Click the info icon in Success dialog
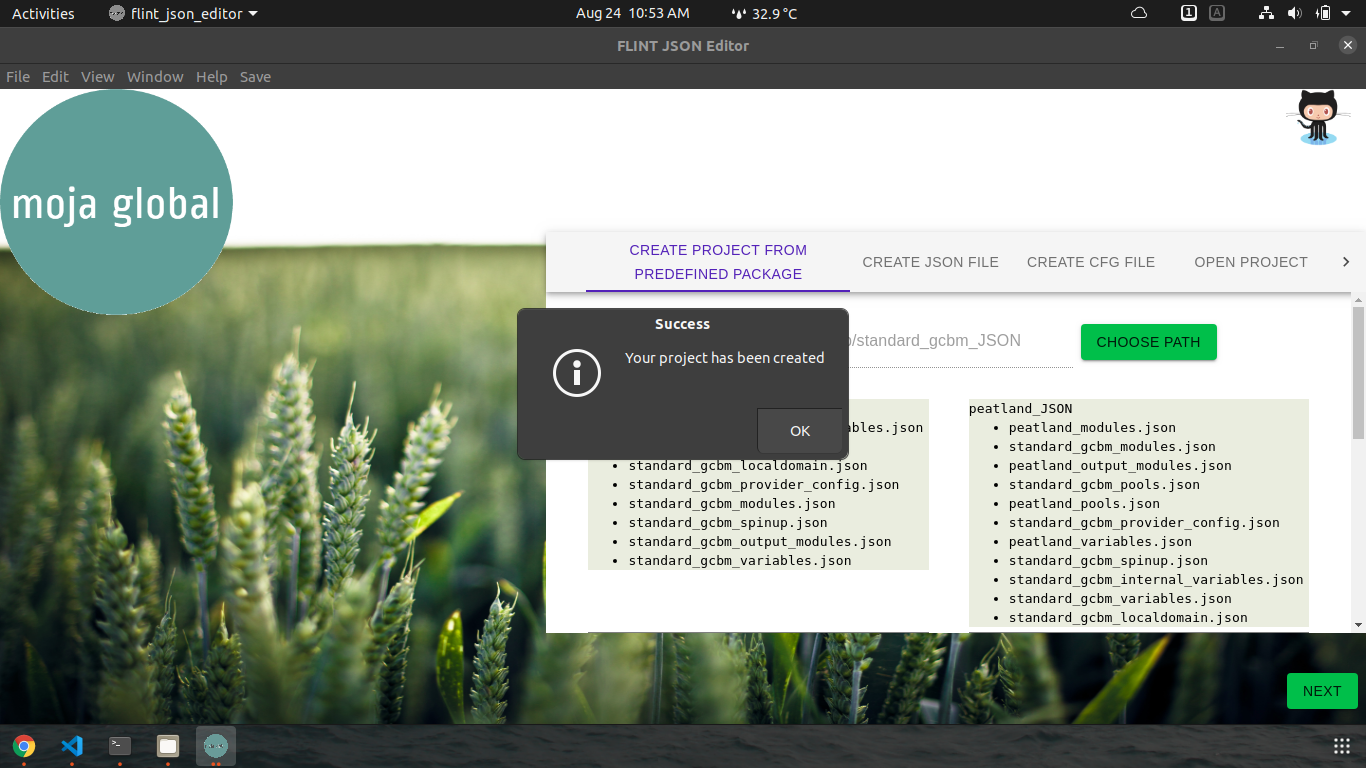Image resolution: width=1366 pixels, height=768 pixels. coord(577,373)
